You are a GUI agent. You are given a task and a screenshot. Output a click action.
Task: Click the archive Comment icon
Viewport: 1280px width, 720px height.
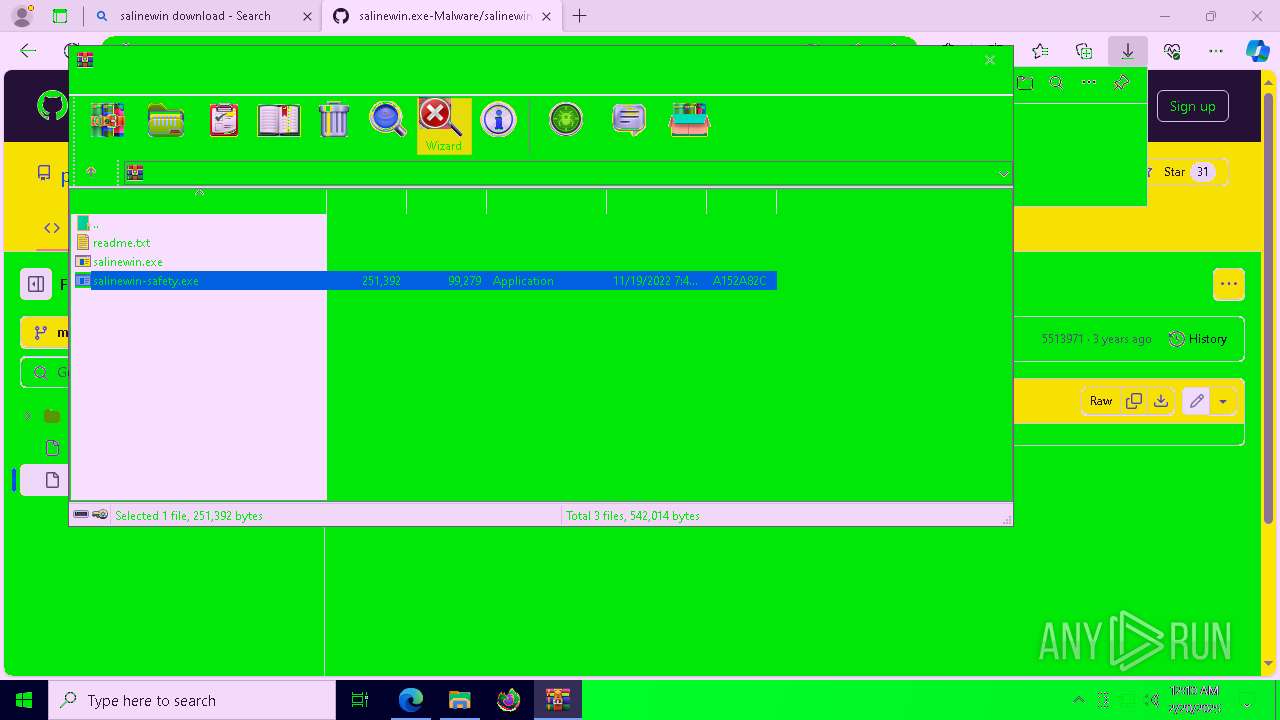[x=628, y=121]
